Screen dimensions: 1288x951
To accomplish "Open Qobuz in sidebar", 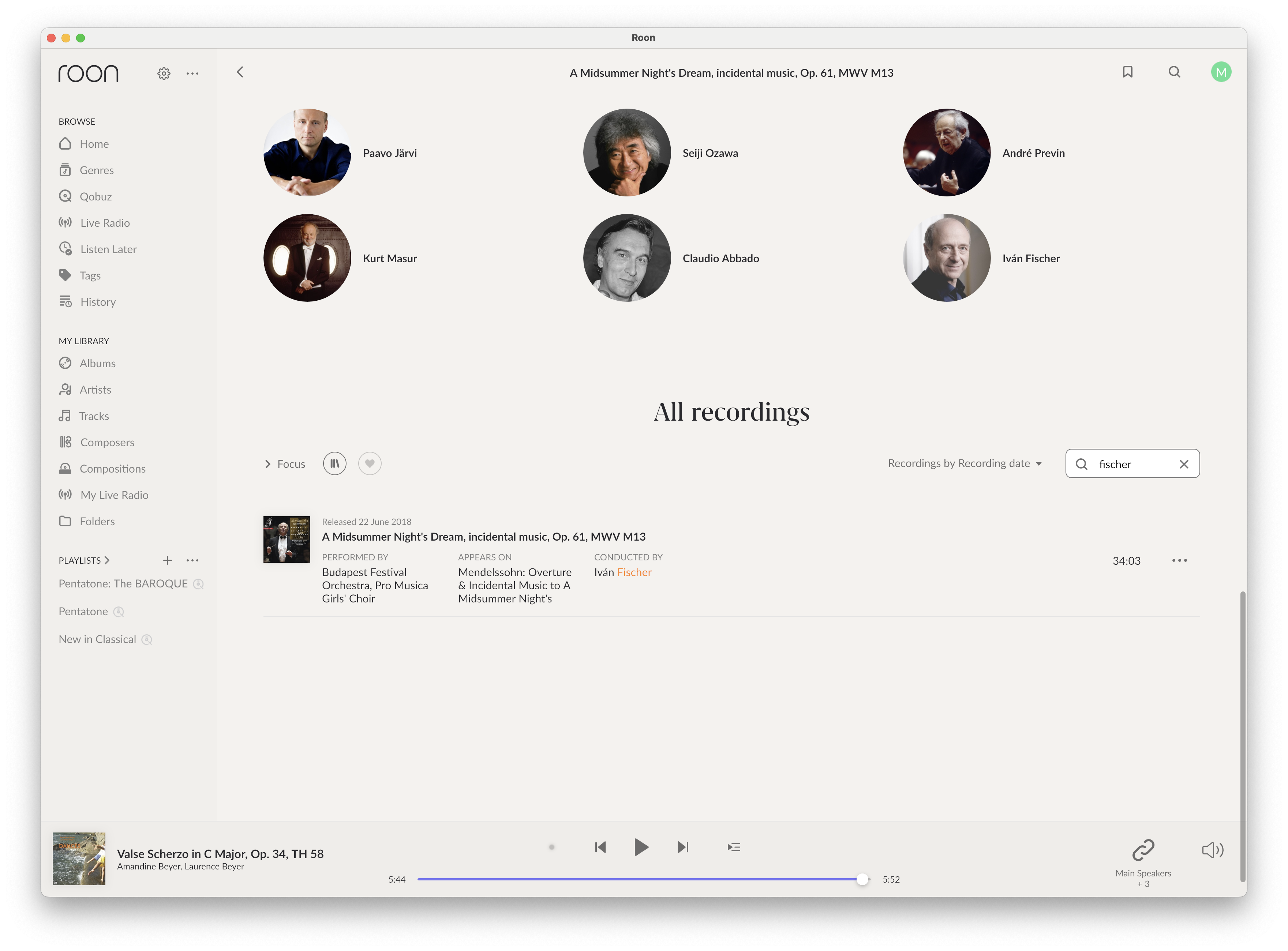I will [85, 196].
